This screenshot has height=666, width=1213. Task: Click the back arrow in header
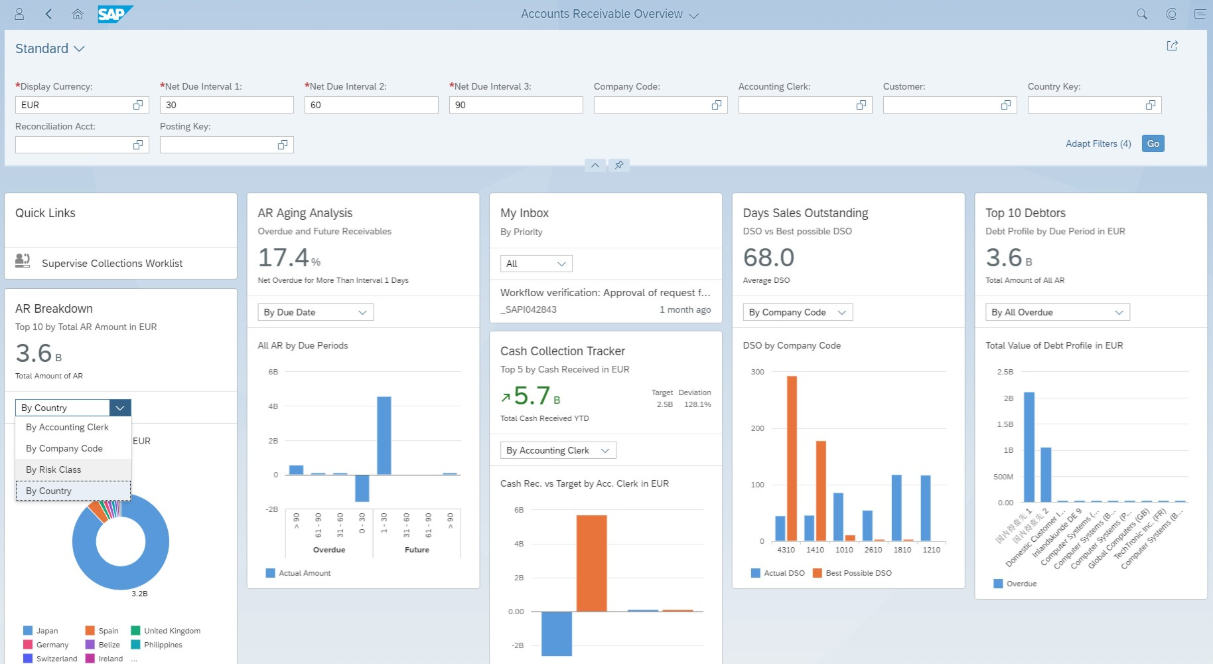[x=49, y=14]
